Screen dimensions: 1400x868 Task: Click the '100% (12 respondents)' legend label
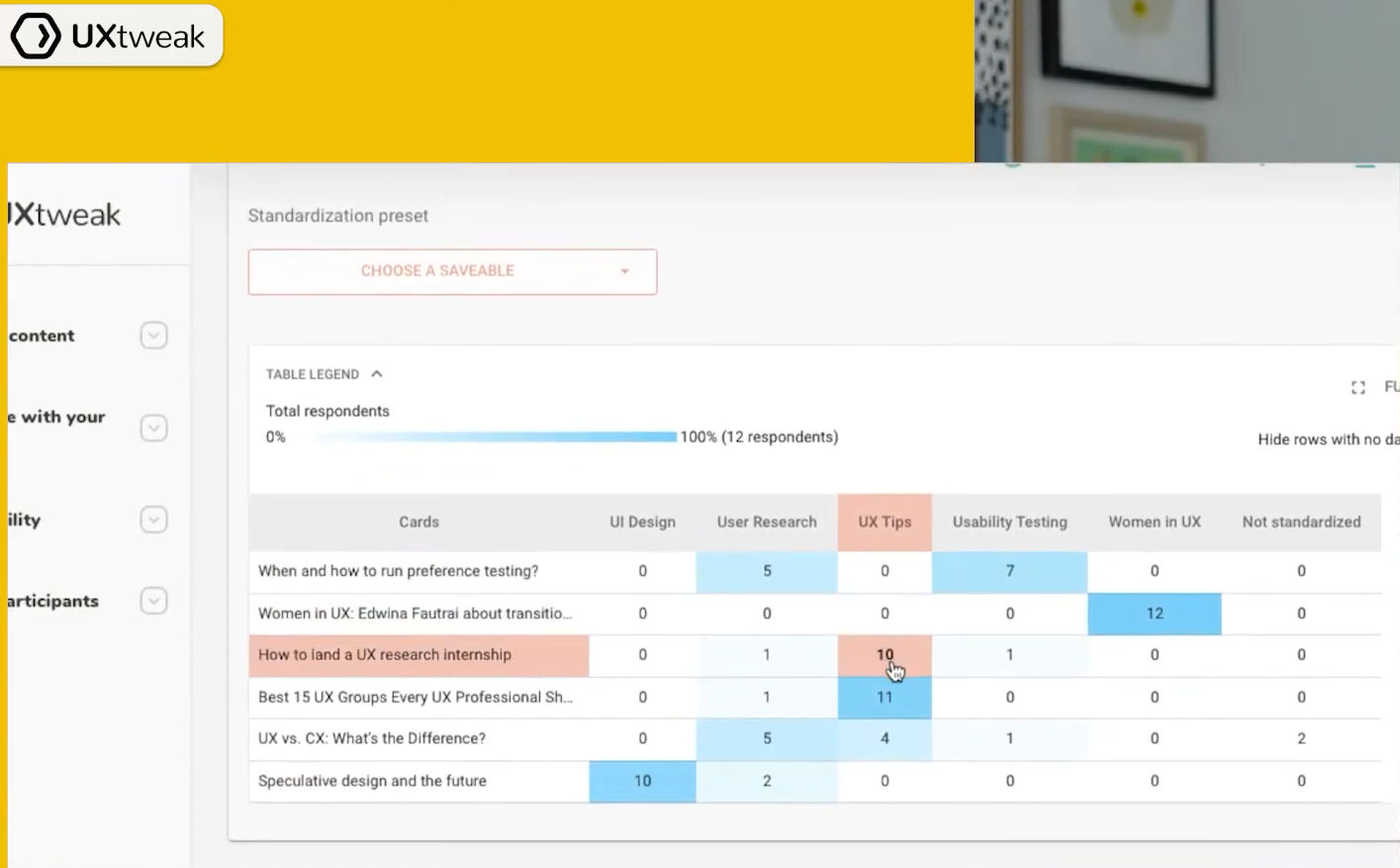pos(759,436)
